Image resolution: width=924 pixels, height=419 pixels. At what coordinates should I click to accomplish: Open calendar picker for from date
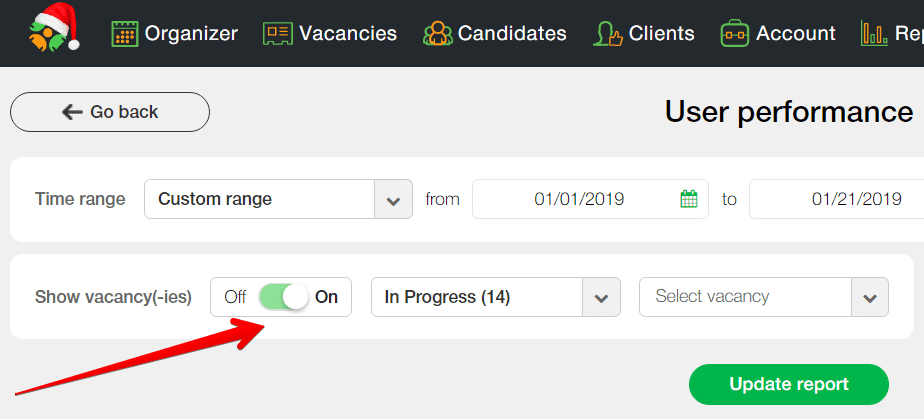tap(689, 199)
